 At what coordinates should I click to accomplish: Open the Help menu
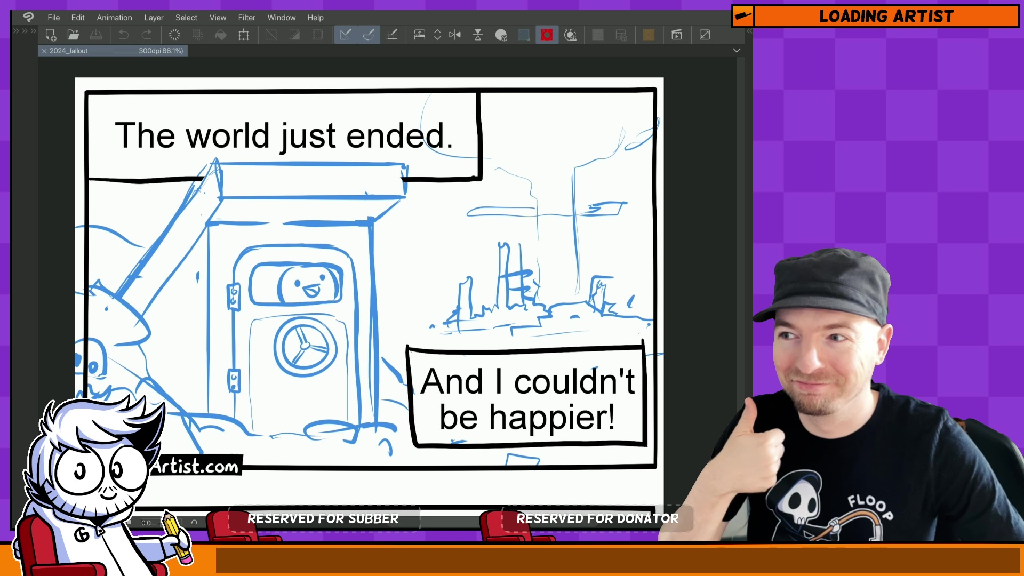(x=315, y=18)
